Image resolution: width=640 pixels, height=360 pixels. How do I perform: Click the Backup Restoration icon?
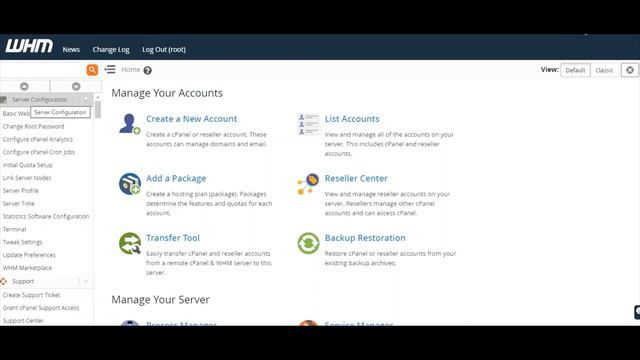pyautogui.click(x=308, y=243)
